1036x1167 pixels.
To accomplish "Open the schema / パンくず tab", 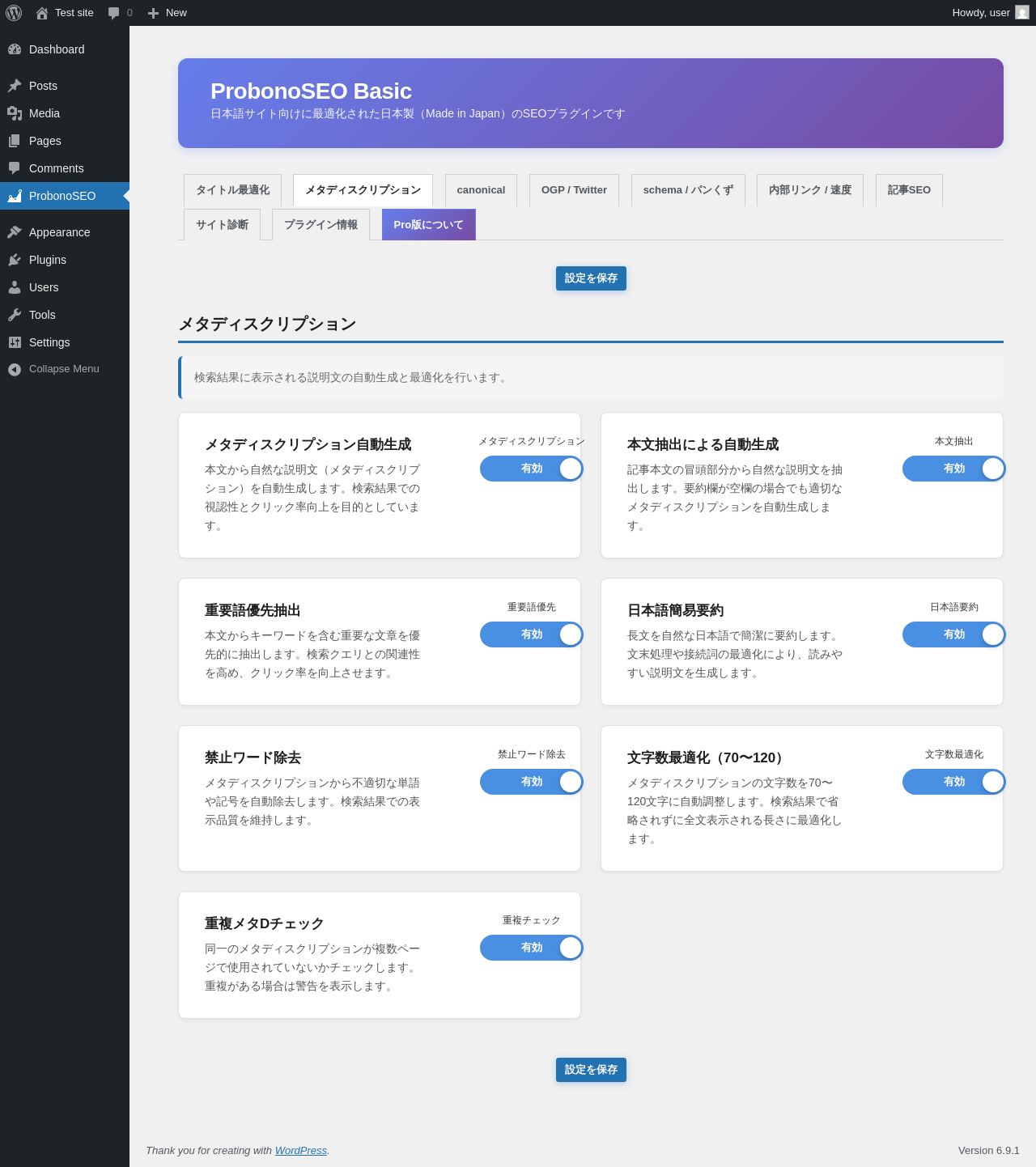I will coord(688,190).
